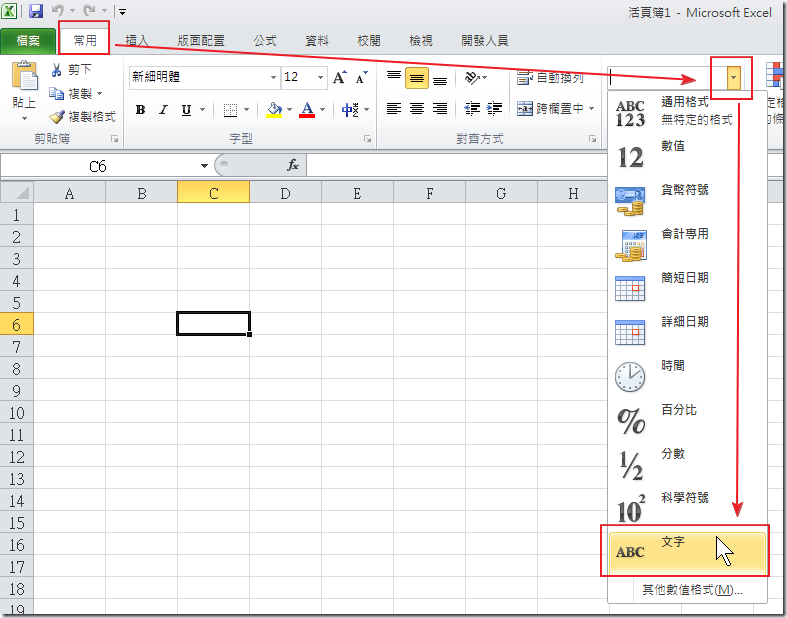This screenshot has width=787, height=618.
Task: Align cell text right
Action: pos(440,108)
